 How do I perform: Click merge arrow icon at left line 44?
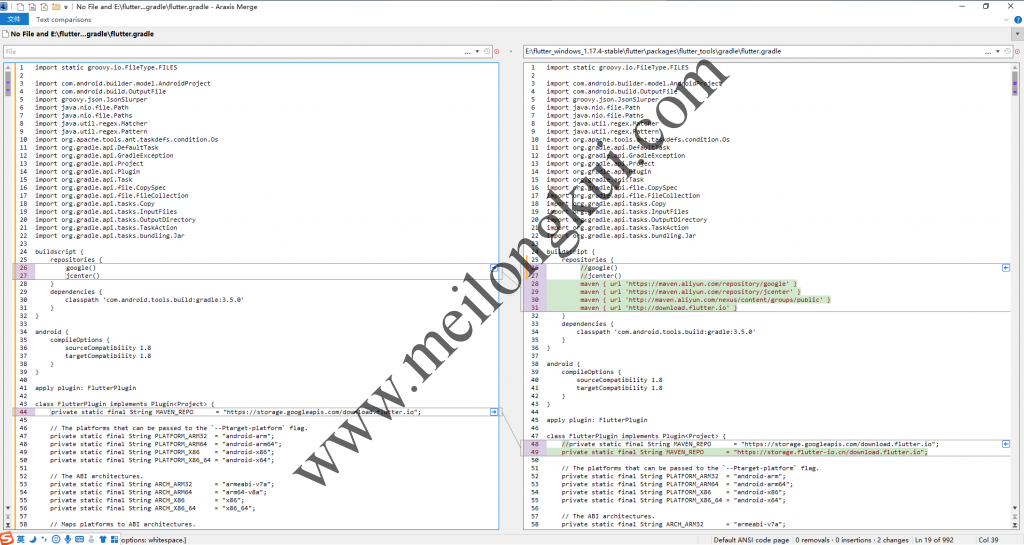(494, 412)
